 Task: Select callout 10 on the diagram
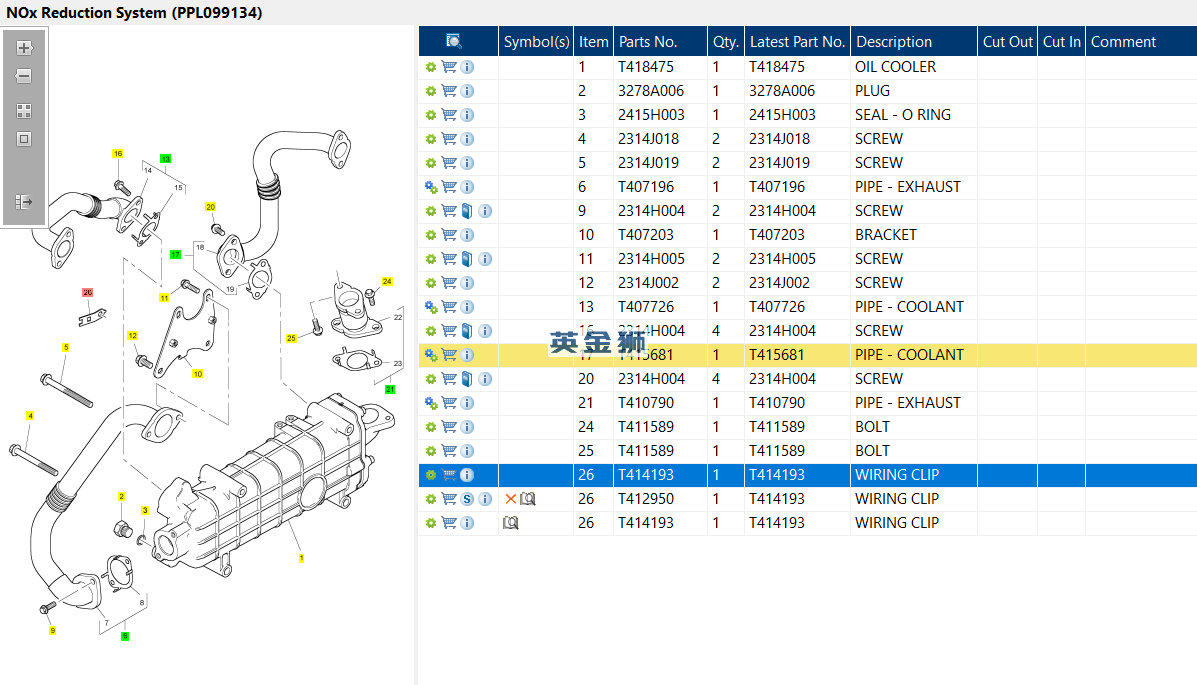(198, 374)
